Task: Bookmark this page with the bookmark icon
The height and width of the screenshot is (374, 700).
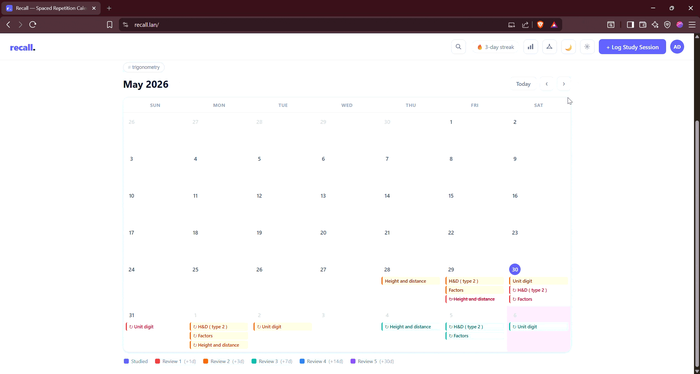Action: (x=109, y=25)
